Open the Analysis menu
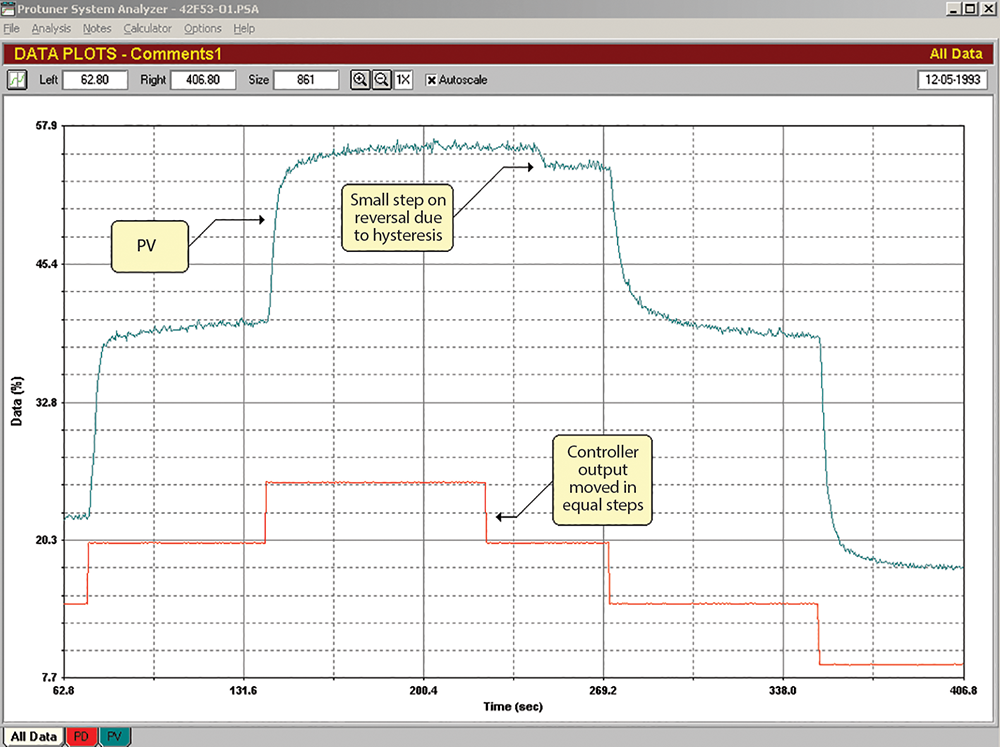The image size is (1000, 747). pyautogui.click(x=51, y=29)
